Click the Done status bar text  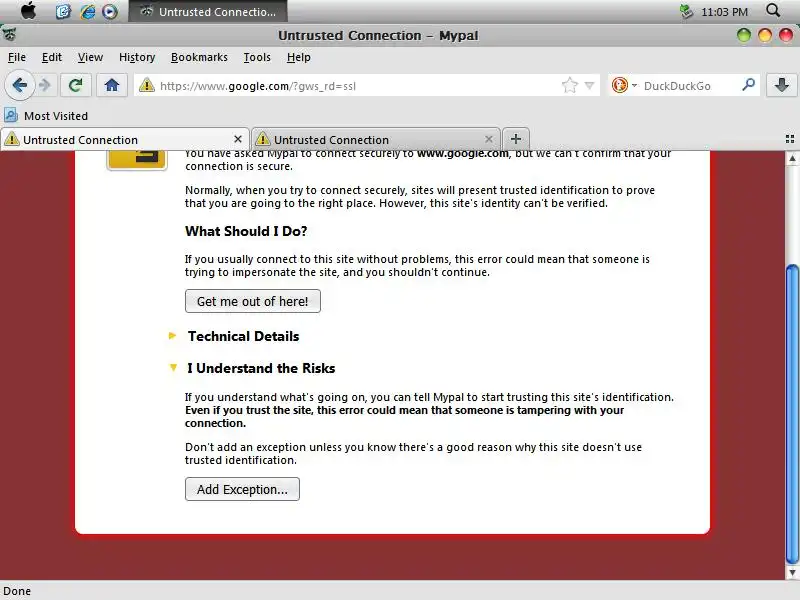pyautogui.click(x=17, y=591)
